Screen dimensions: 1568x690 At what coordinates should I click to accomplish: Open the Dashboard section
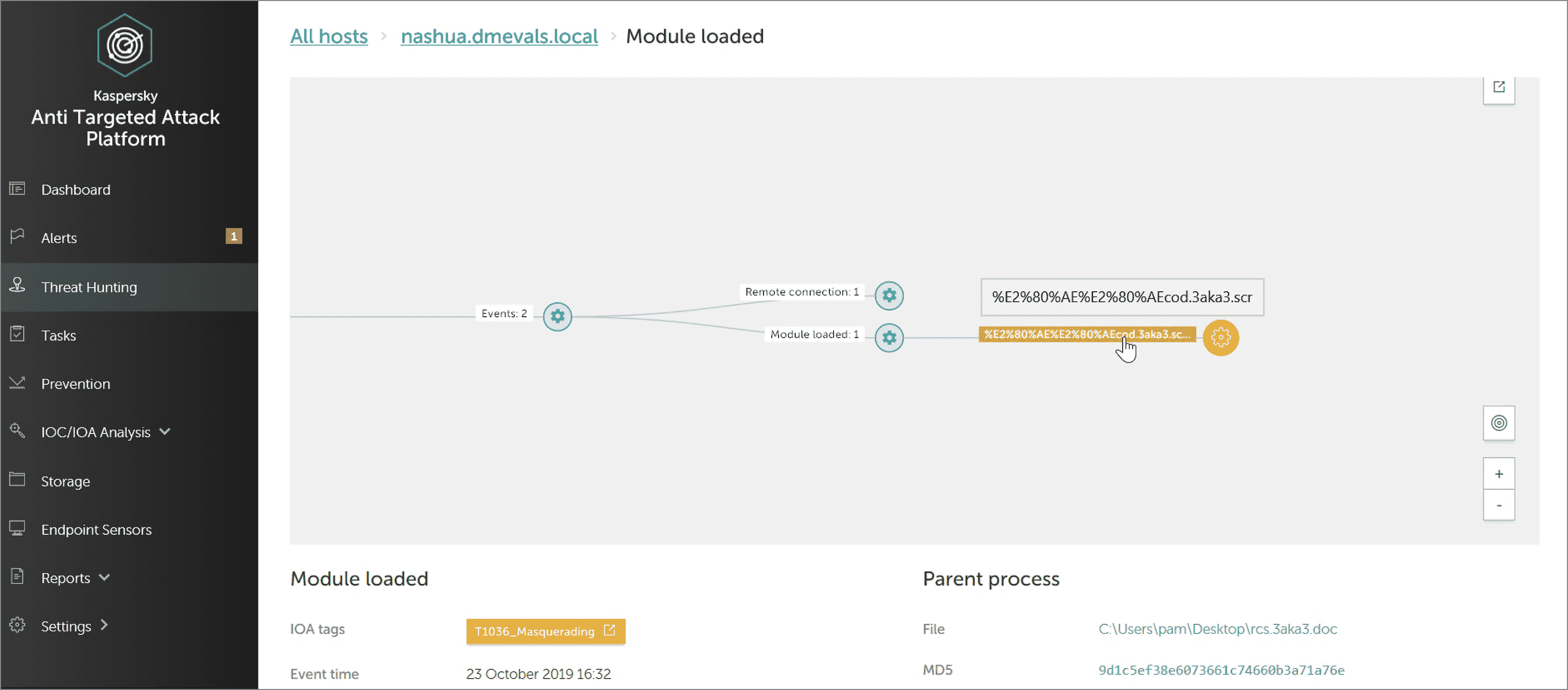(x=75, y=190)
